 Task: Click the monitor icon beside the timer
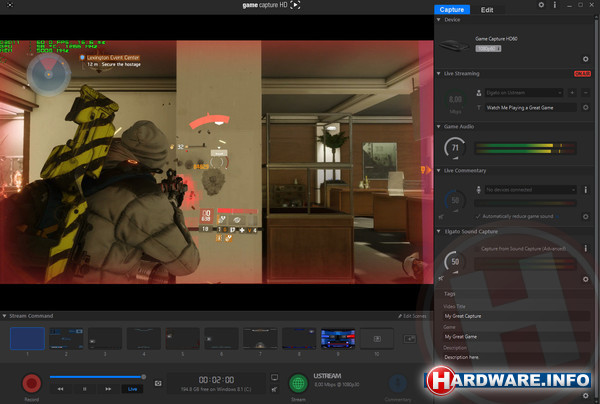click(x=274, y=378)
